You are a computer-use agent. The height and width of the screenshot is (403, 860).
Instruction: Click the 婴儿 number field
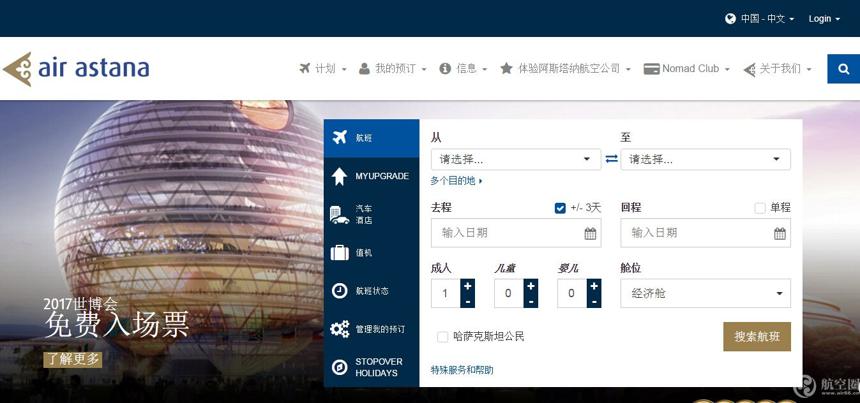pyautogui.click(x=572, y=293)
